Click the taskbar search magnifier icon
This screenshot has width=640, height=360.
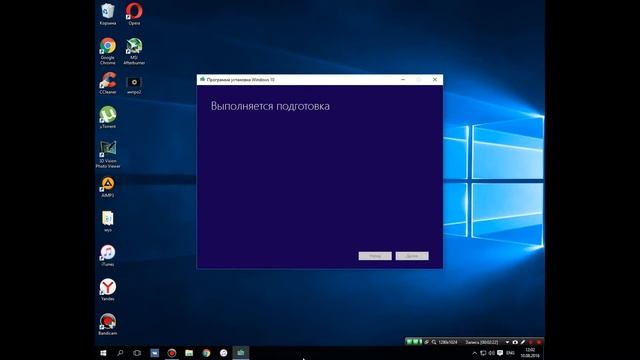(120, 353)
